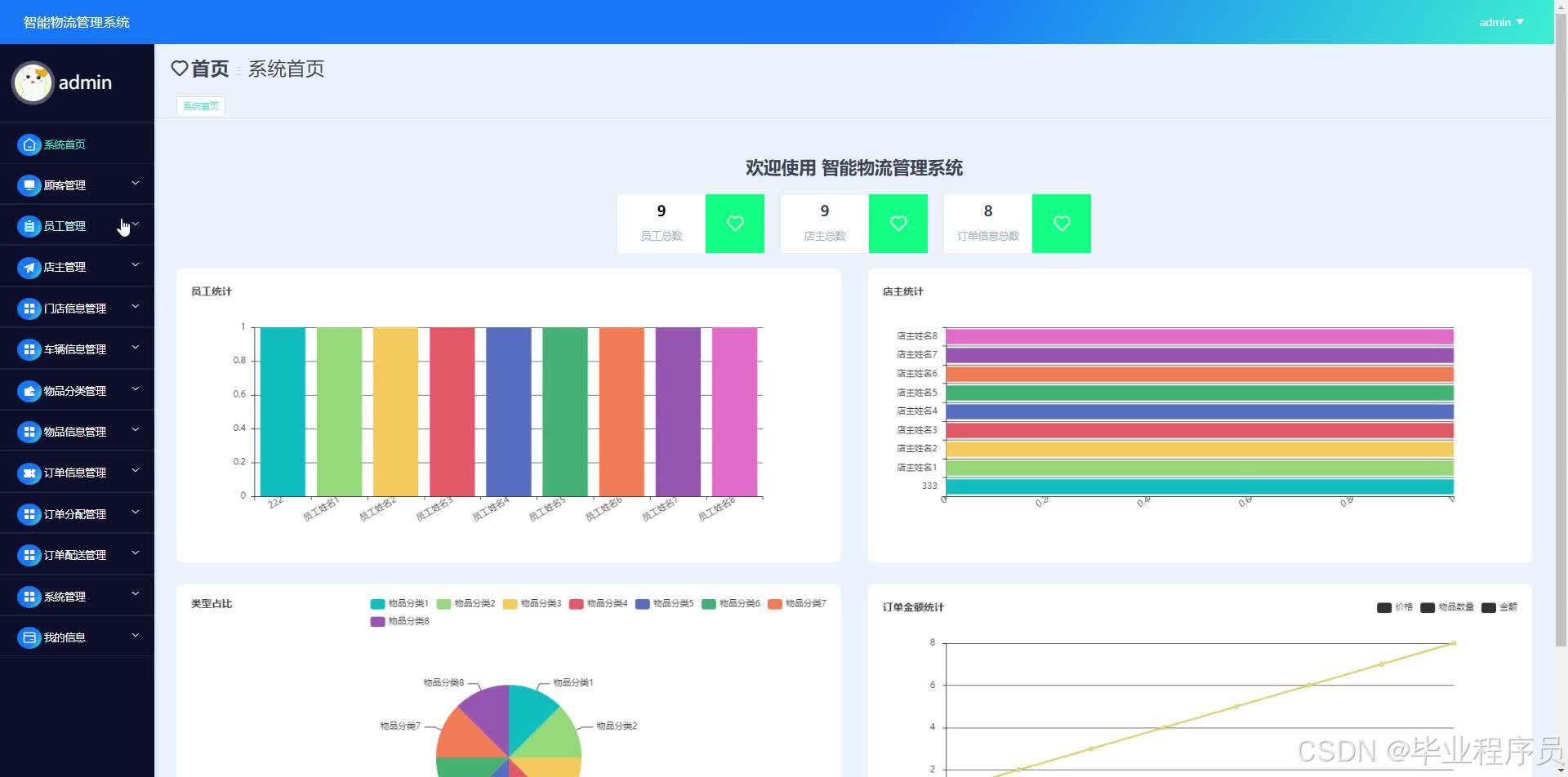Toggle 物品分类5 legend entry

[x=664, y=604]
